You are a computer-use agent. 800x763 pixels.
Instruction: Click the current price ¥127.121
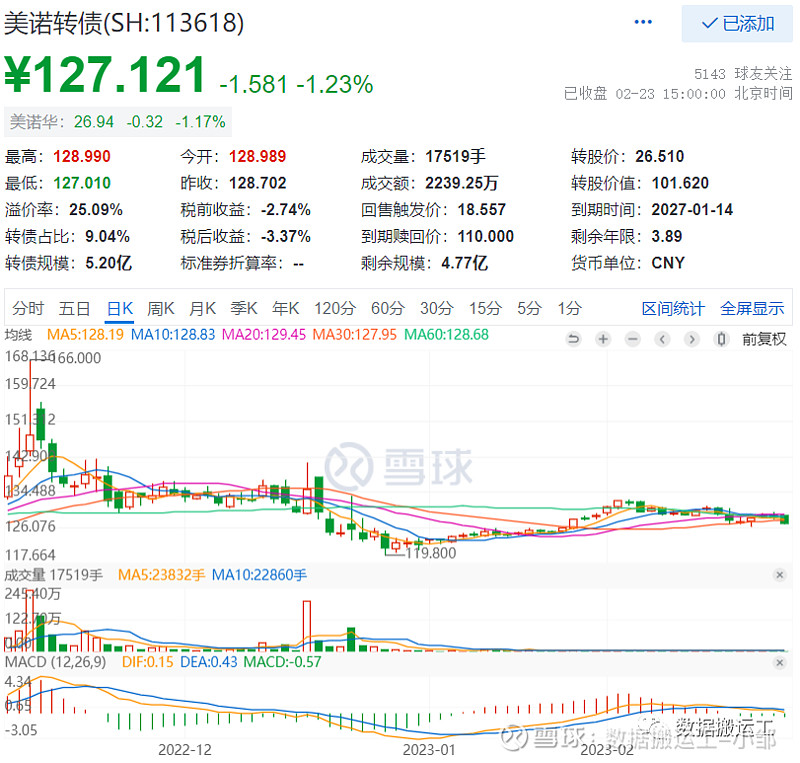click(105, 75)
